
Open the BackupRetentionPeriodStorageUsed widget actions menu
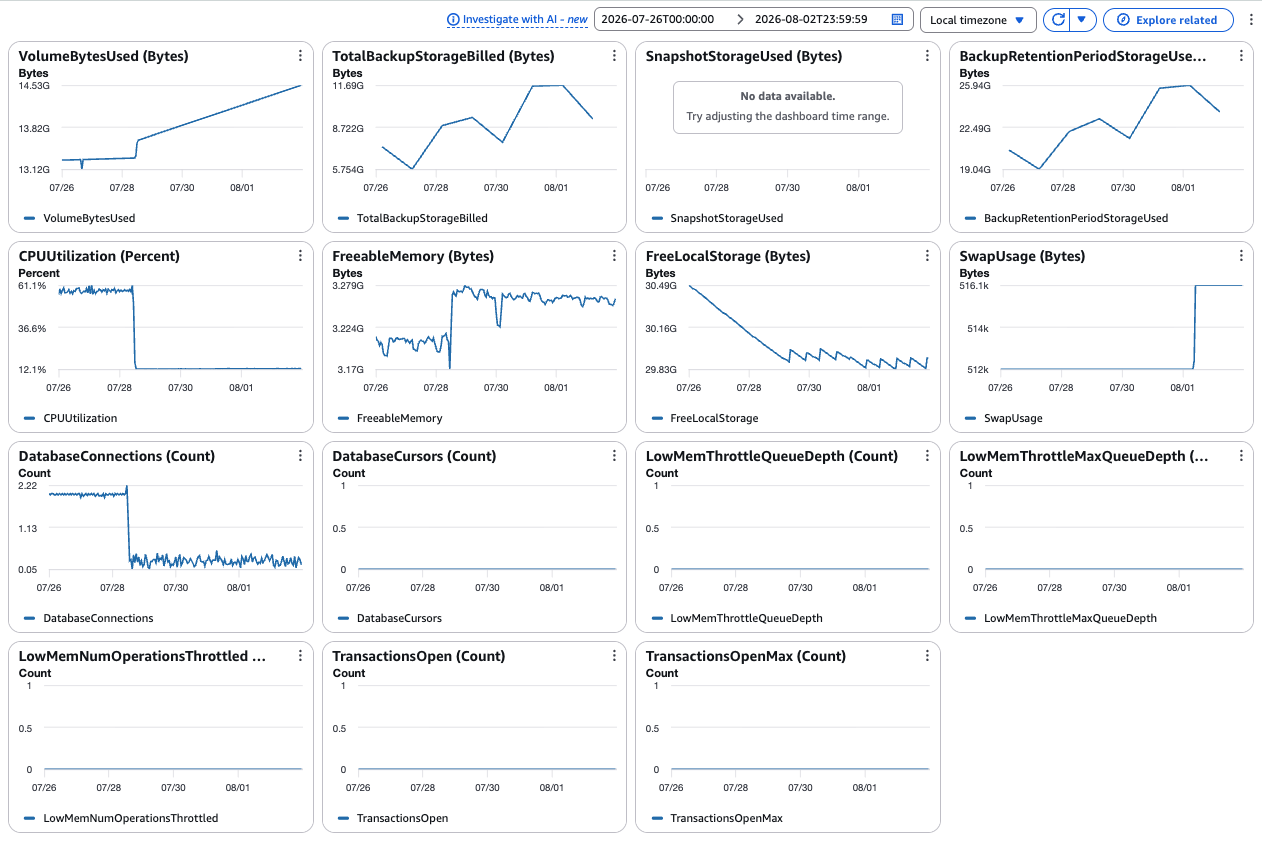point(1241,56)
